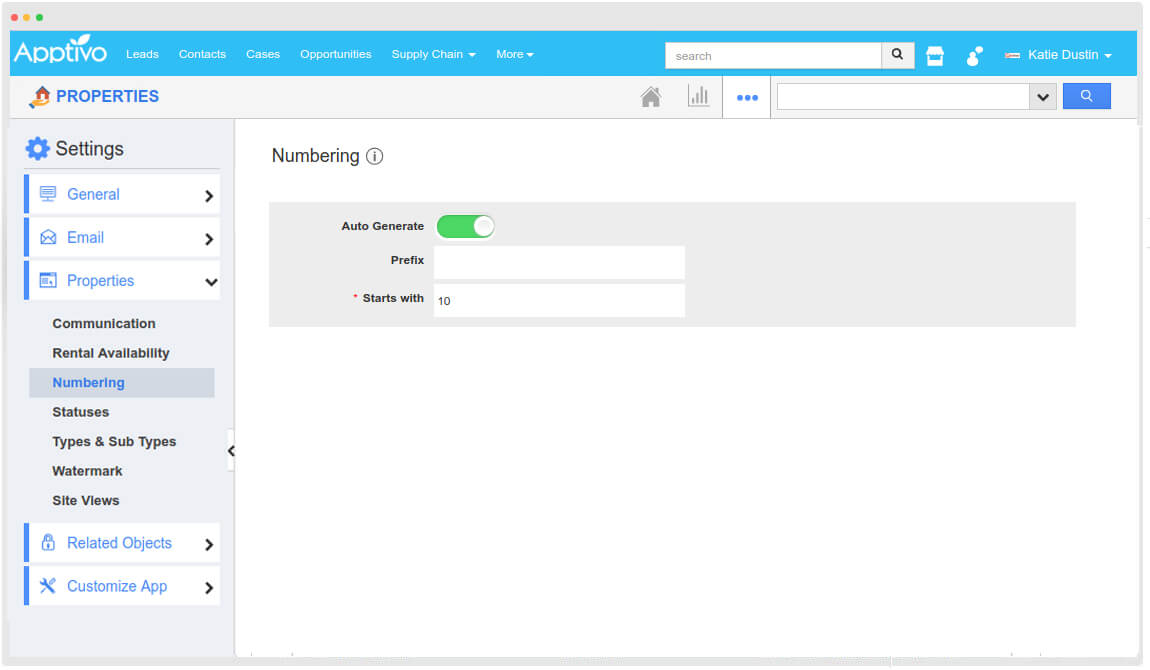Go to the Opportunities menu item

[335, 55]
